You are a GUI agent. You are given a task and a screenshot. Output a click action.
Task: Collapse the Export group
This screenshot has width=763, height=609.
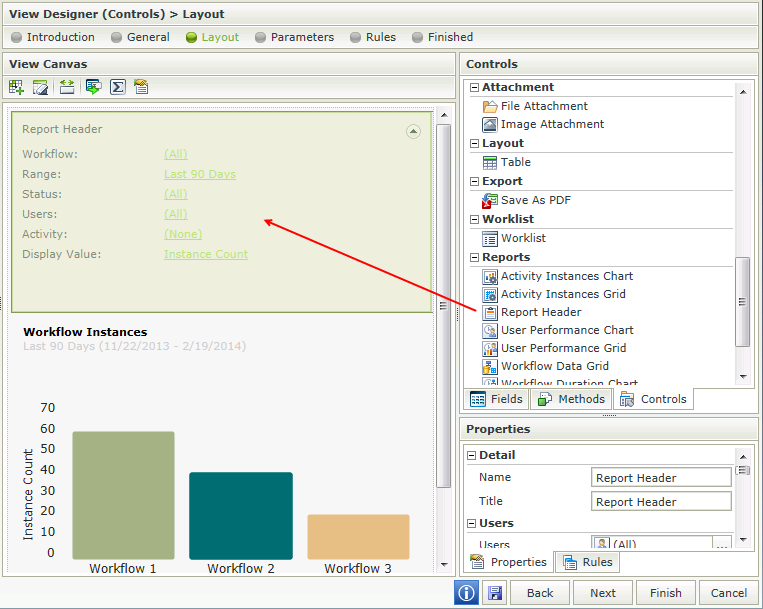[474, 182]
